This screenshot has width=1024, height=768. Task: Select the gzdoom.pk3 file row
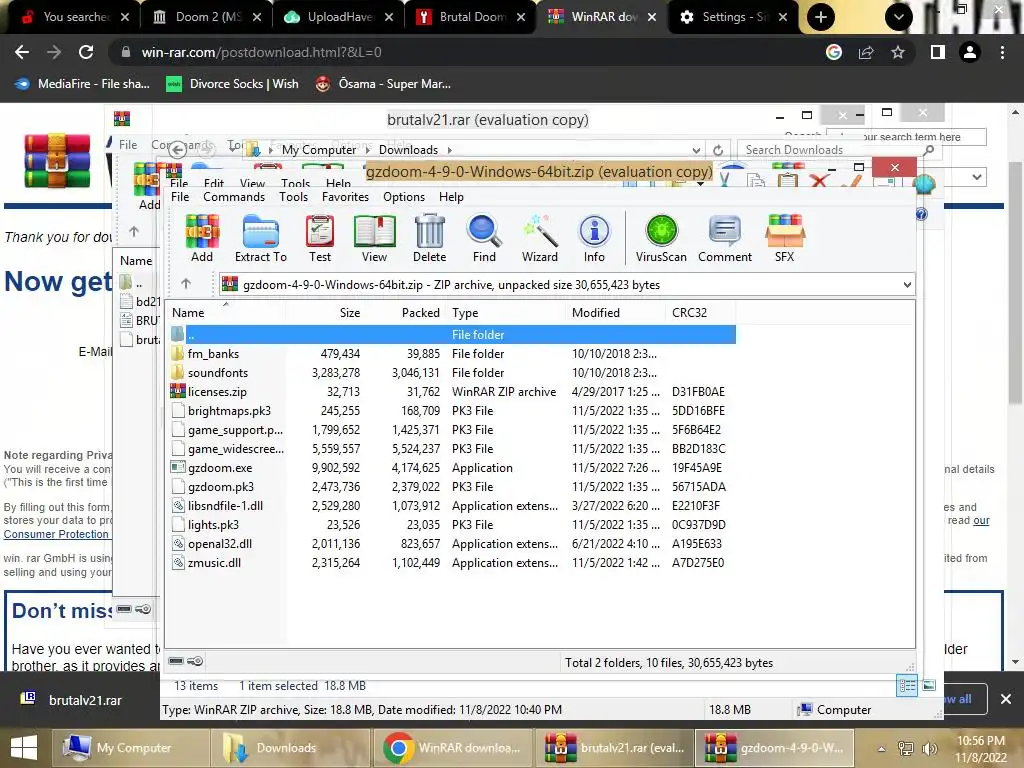[x=452, y=487]
